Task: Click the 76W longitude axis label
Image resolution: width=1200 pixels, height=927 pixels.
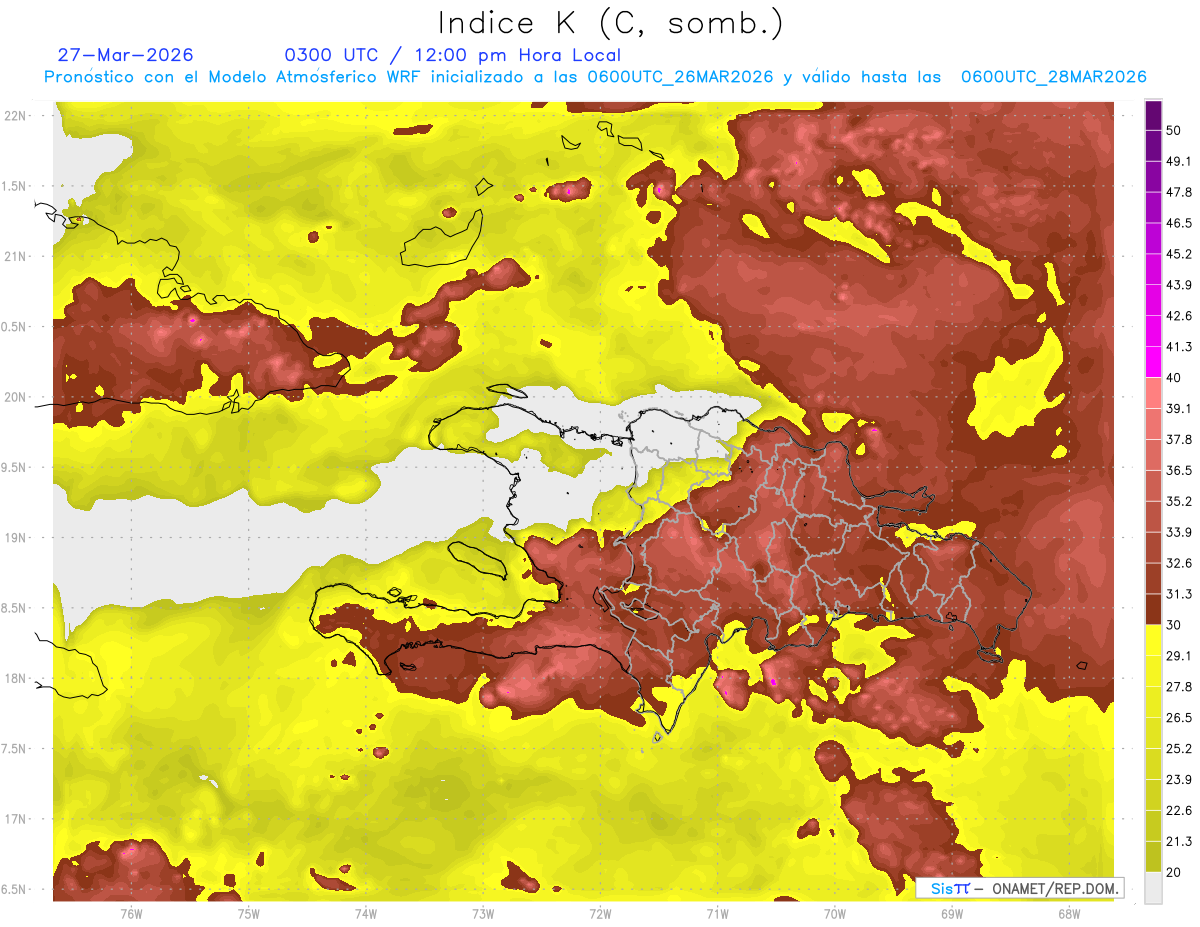Action: (131, 913)
